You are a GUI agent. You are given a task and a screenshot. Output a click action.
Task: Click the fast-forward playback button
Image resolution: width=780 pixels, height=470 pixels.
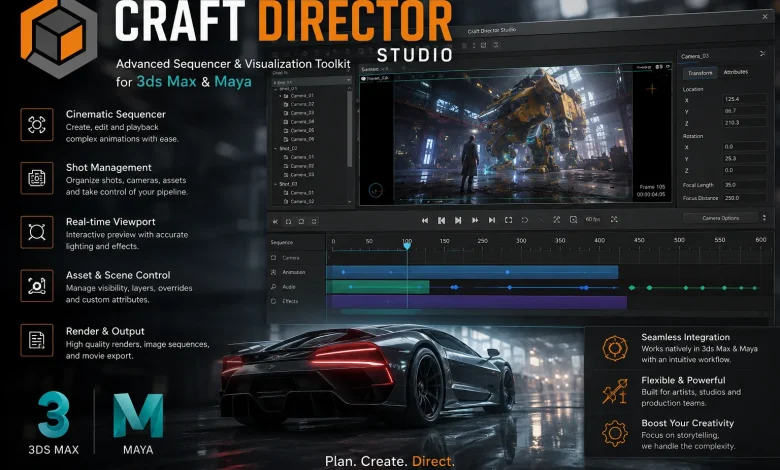coord(475,220)
